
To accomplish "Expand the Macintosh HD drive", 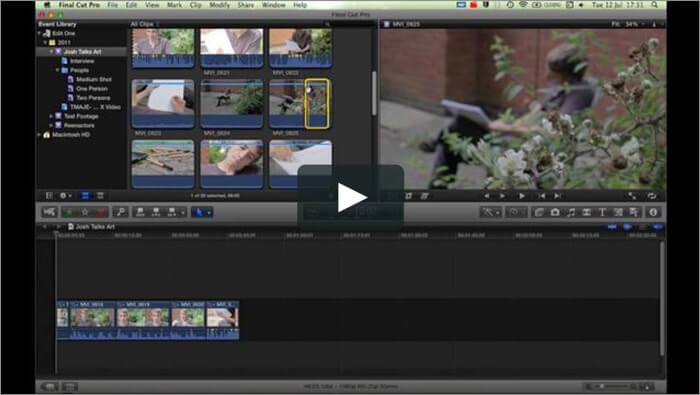I will 39,134.
